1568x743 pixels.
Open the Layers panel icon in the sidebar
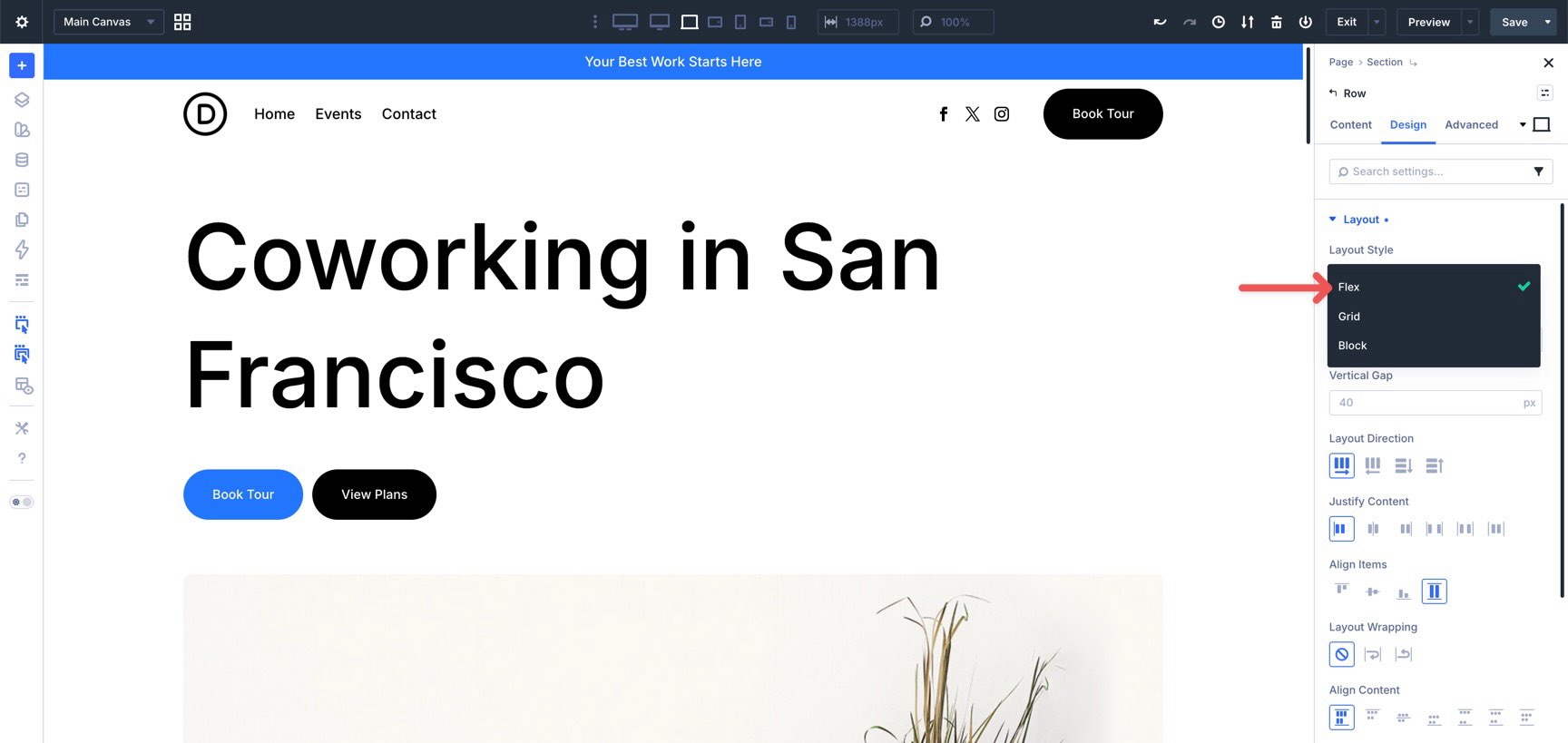pyautogui.click(x=22, y=100)
